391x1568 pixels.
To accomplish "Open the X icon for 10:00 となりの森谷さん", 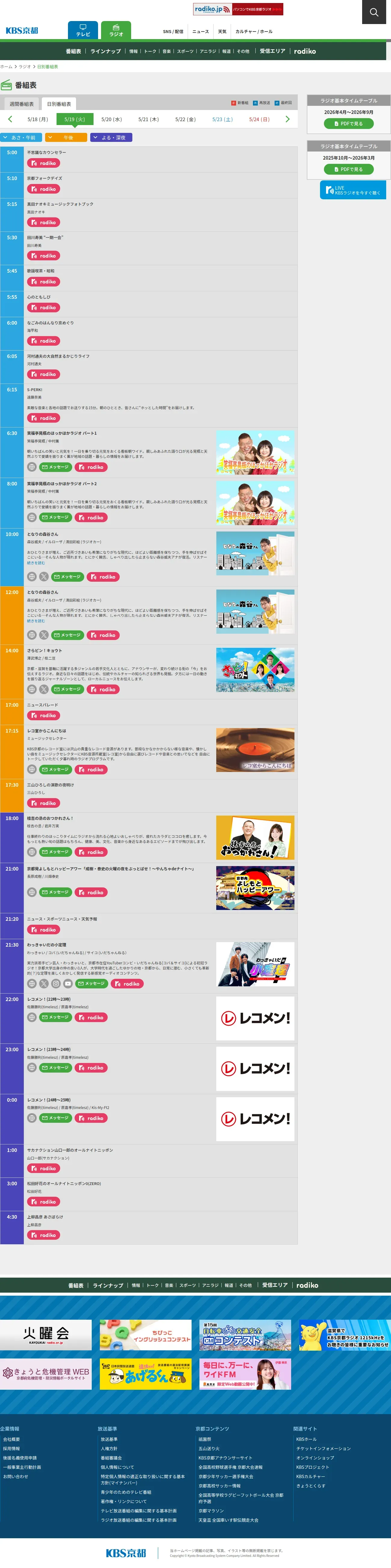I will 44,577.
